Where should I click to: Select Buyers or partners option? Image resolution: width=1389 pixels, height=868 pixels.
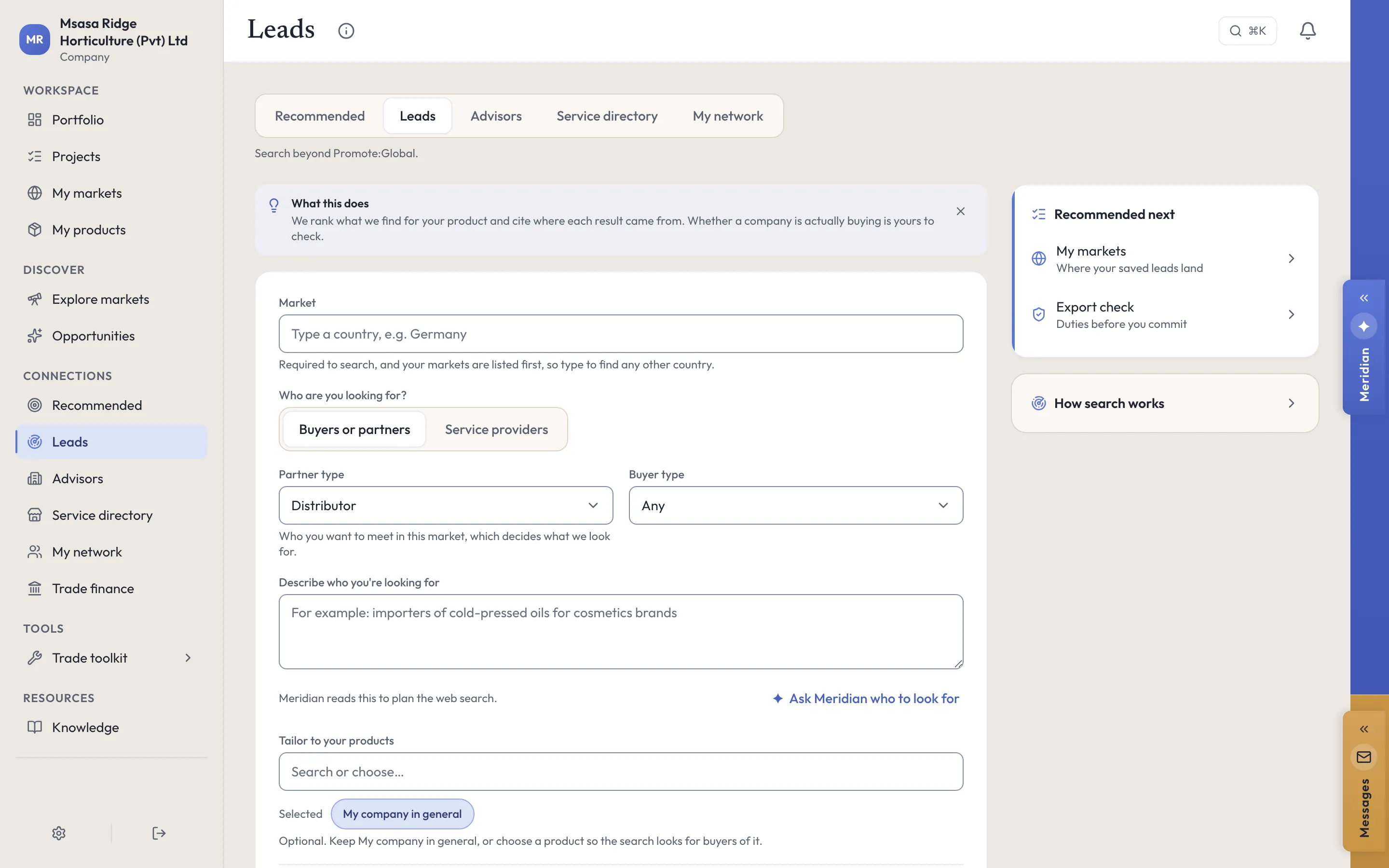click(x=354, y=429)
